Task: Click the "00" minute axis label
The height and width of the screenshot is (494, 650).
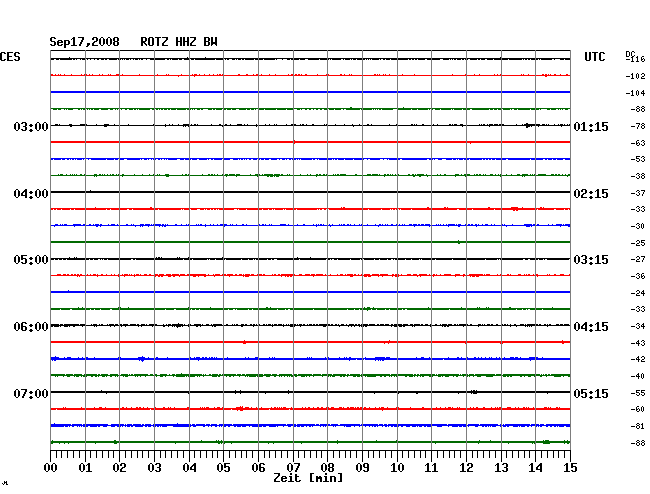Action: coord(51,468)
